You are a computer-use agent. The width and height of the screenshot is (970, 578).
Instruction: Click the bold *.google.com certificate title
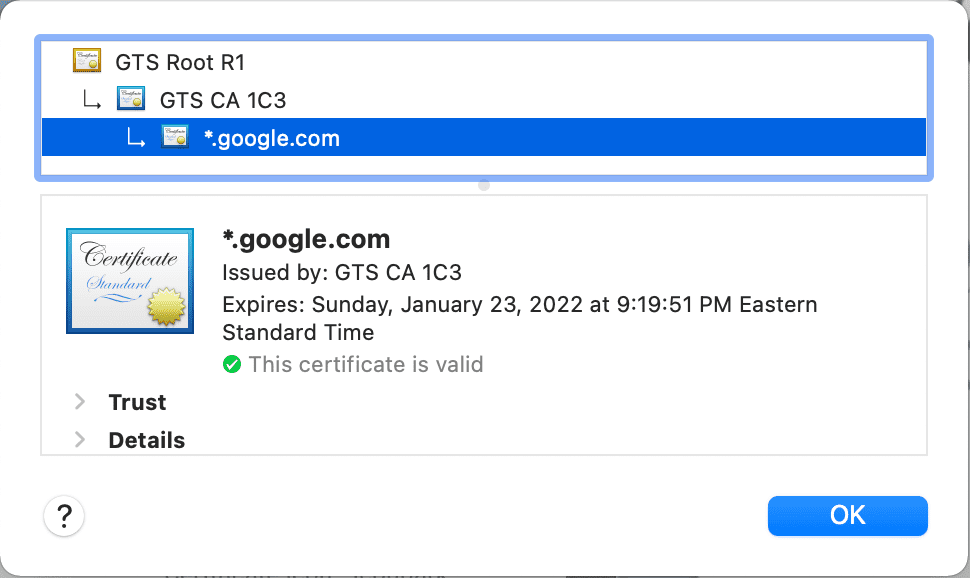tap(306, 239)
